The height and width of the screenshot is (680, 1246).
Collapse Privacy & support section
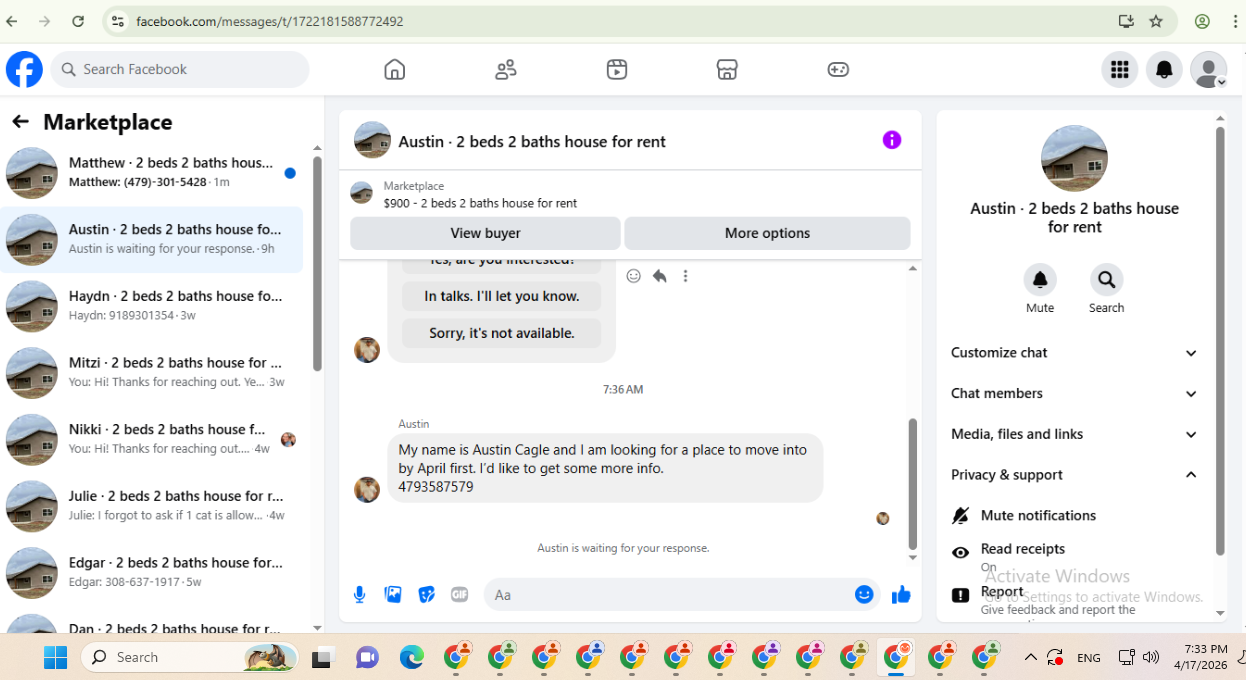(1076, 475)
